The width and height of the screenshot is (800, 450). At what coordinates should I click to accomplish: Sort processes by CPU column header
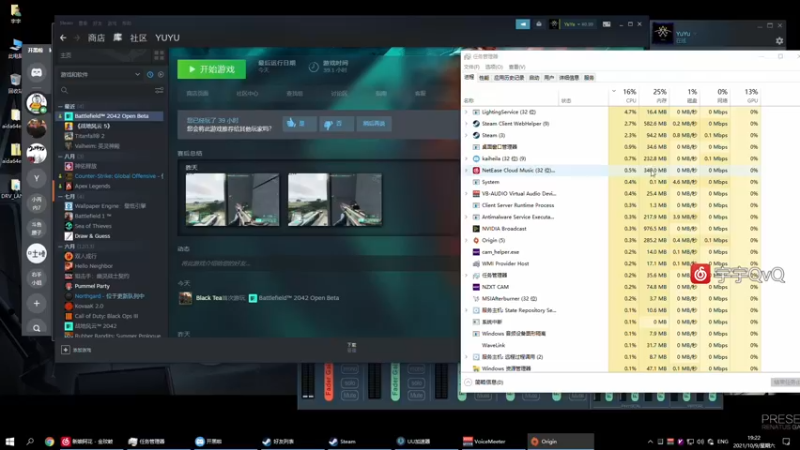point(623,95)
